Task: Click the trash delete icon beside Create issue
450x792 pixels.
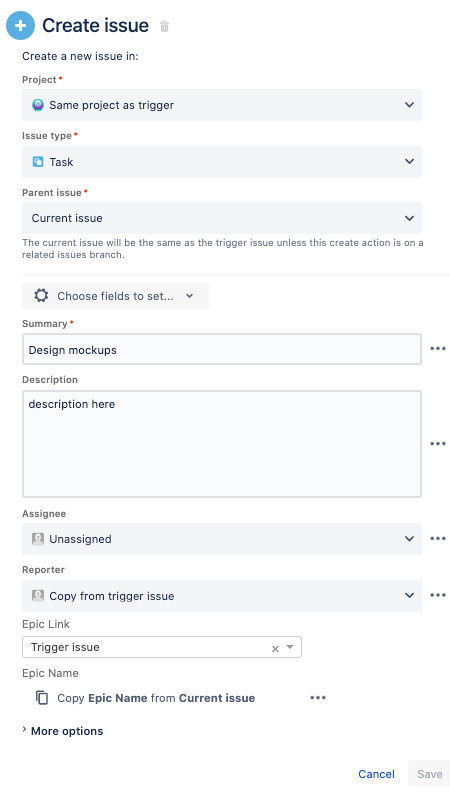Action: pyautogui.click(x=164, y=26)
